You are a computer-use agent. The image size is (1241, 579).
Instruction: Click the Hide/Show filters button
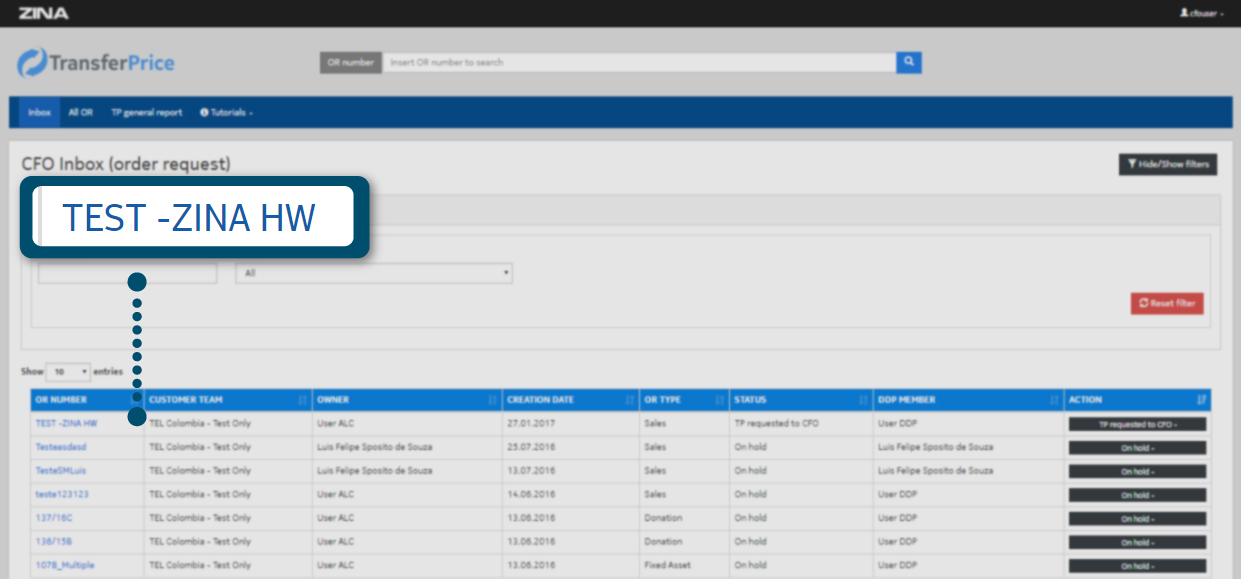point(1167,164)
